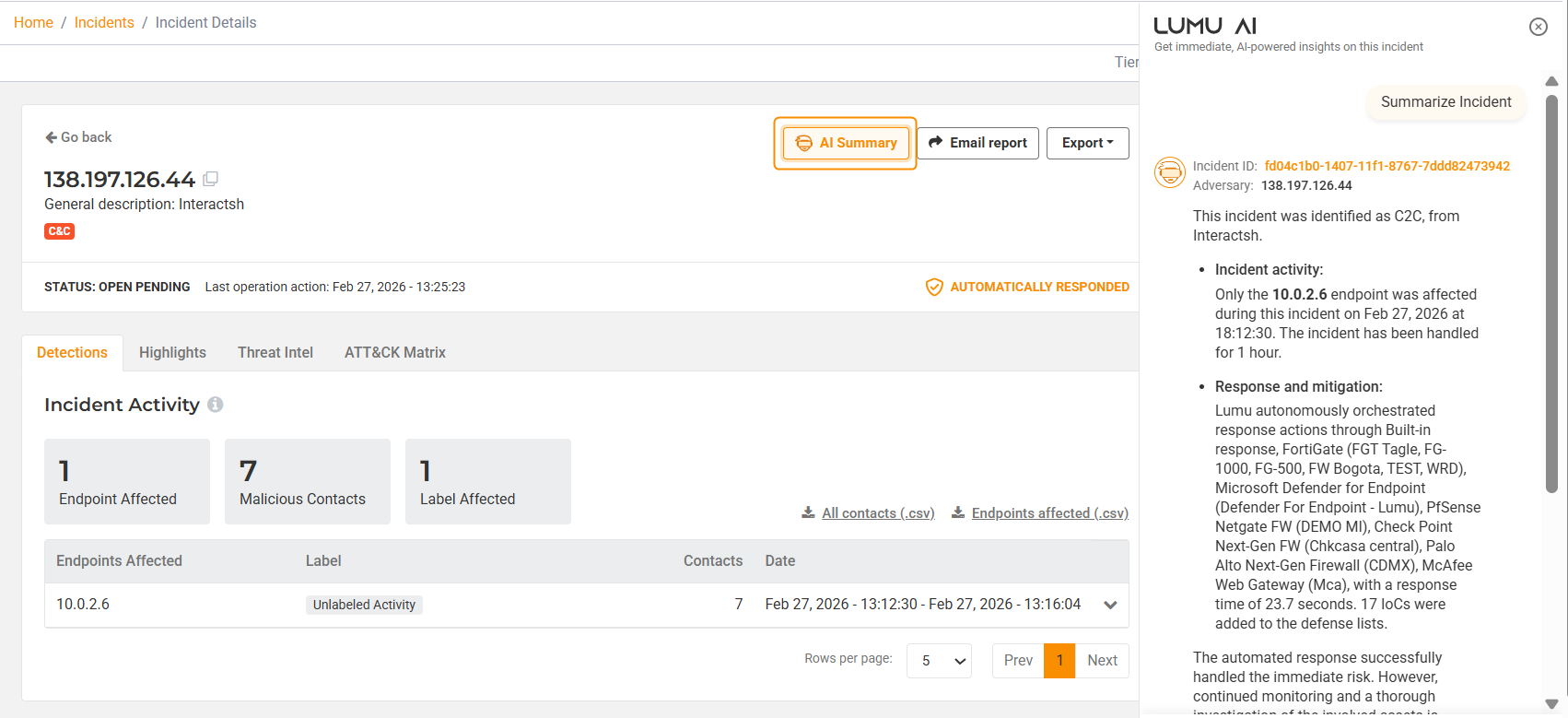Switch to the Highlights tab
Screen dimensions: 1568x718
coord(172,353)
